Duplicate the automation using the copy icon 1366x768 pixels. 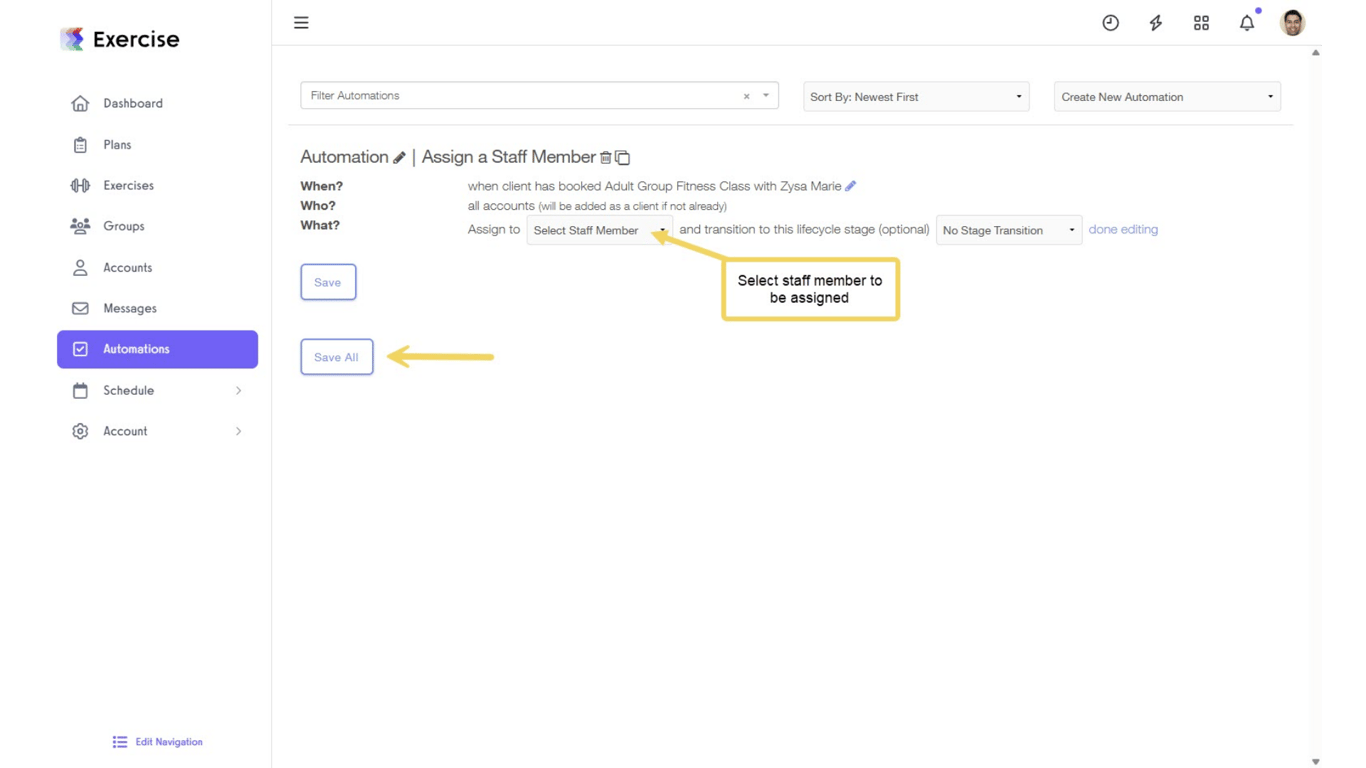(622, 157)
